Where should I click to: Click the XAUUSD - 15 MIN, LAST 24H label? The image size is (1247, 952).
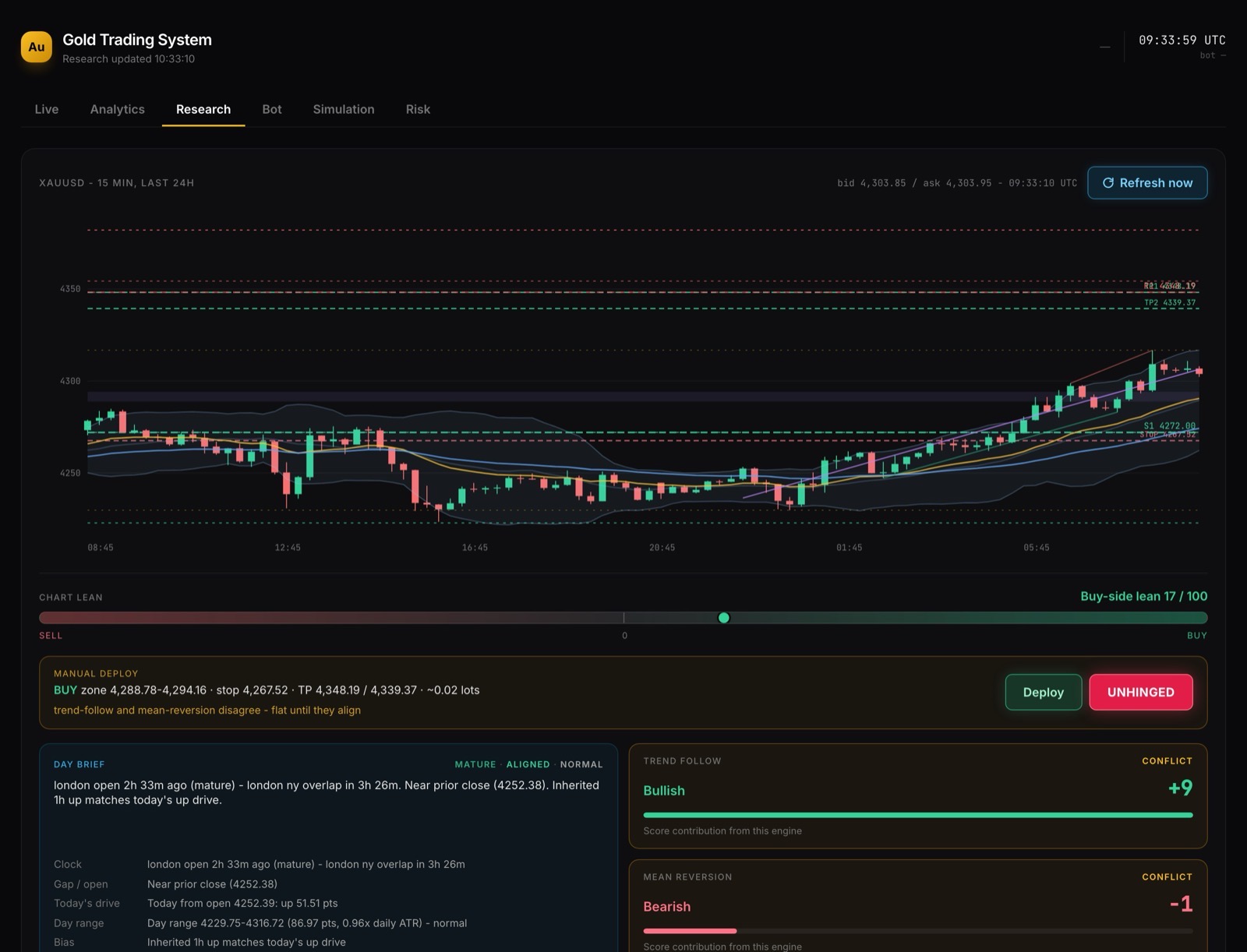tap(117, 183)
